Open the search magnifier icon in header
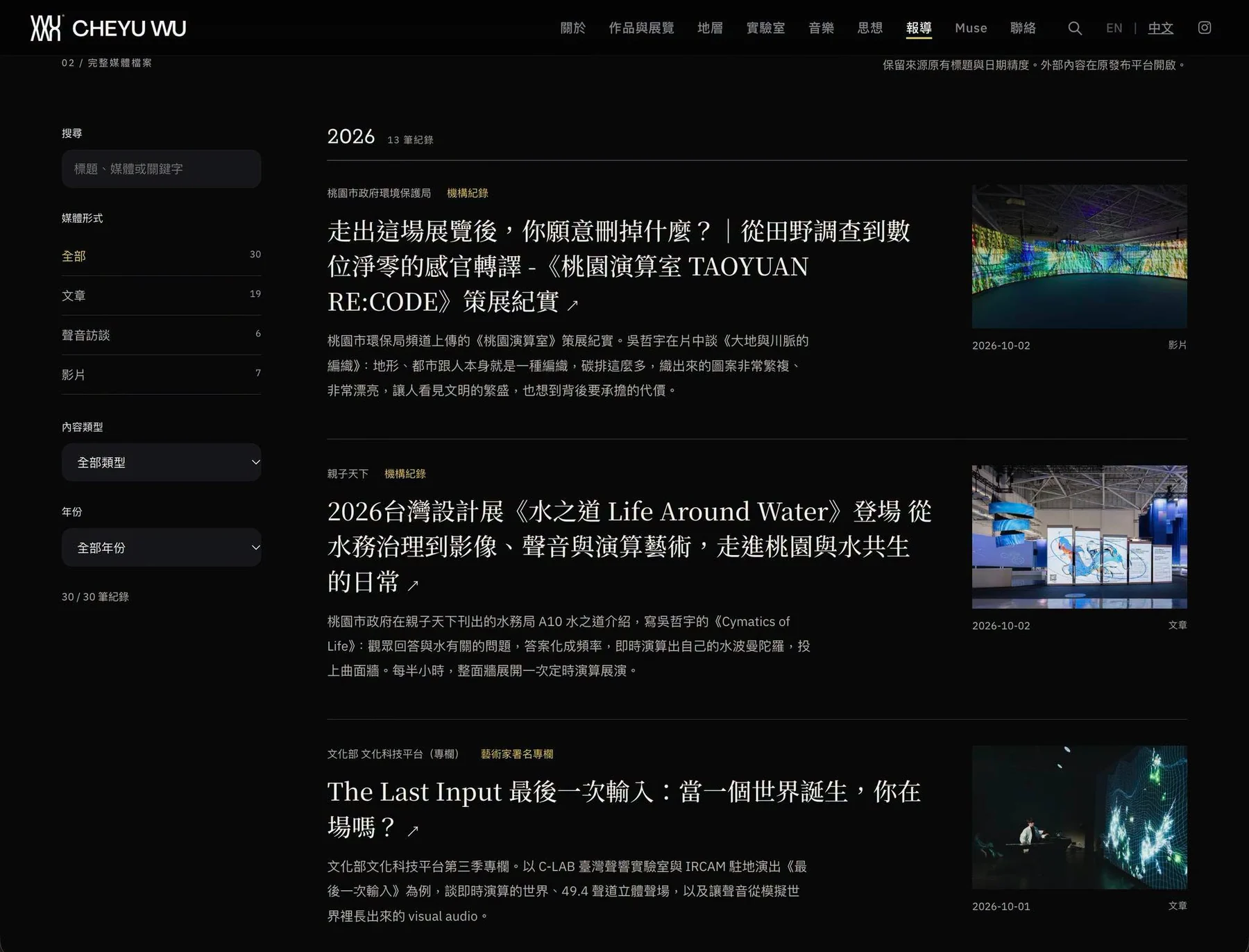Screen dimensions: 1249x952 (1075, 28)
